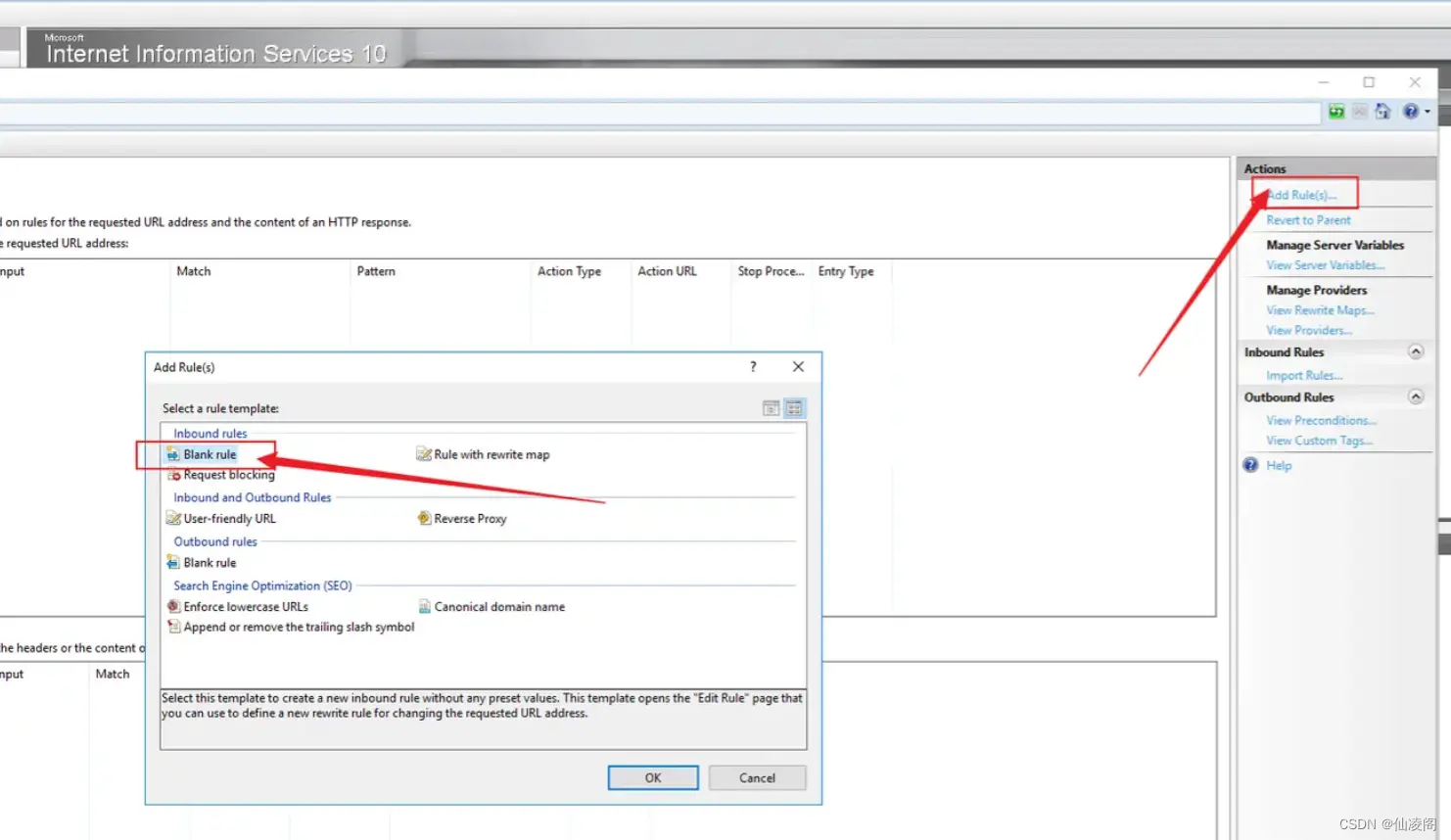Image resolution: width=1451 pixels, height=840 pixels.
Task: Collapse the Outbound Rules actions section
Action: point(1416,397)
